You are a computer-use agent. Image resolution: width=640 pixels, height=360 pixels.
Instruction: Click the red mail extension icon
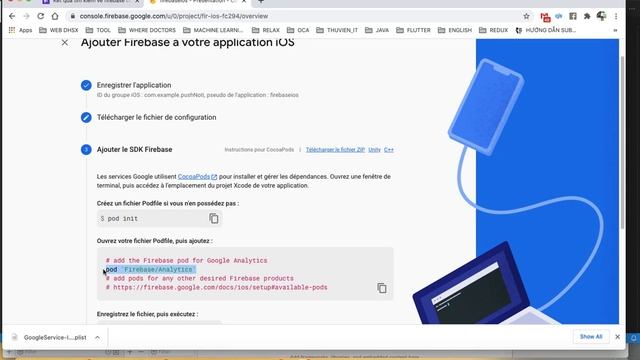point(545,17)
